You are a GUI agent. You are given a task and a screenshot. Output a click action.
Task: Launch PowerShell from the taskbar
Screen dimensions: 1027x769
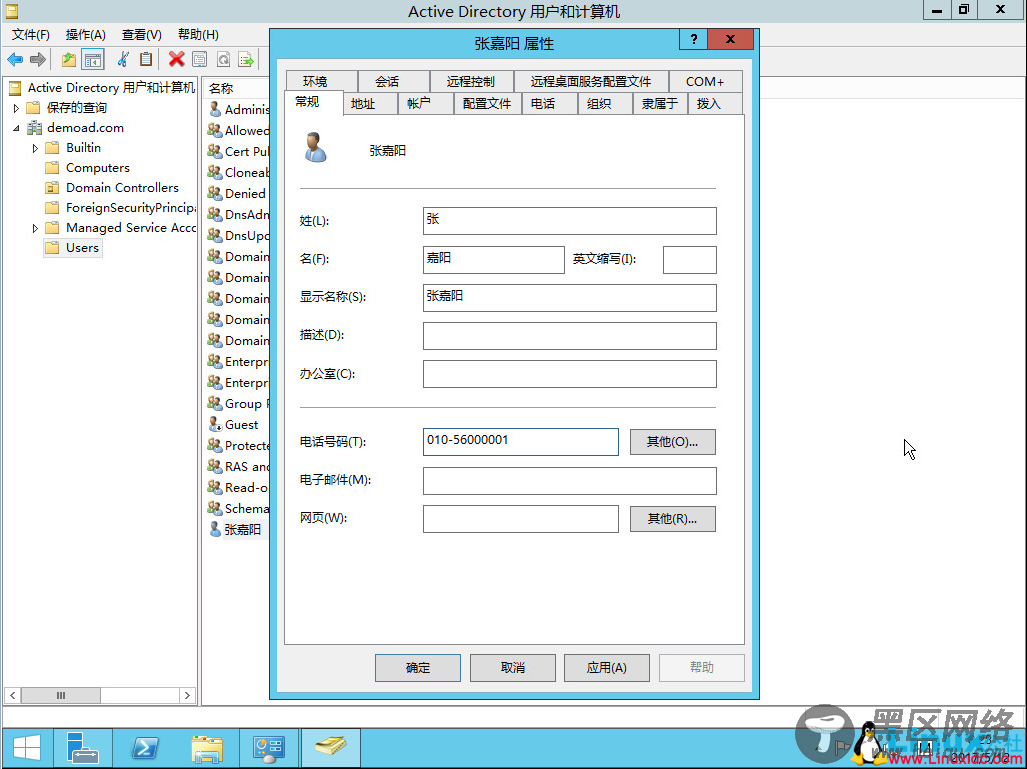pos(145,748)
